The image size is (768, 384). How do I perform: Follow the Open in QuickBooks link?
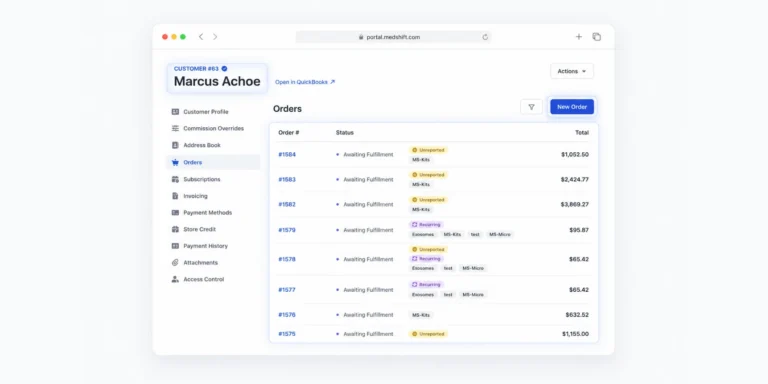tap(305, 82)
